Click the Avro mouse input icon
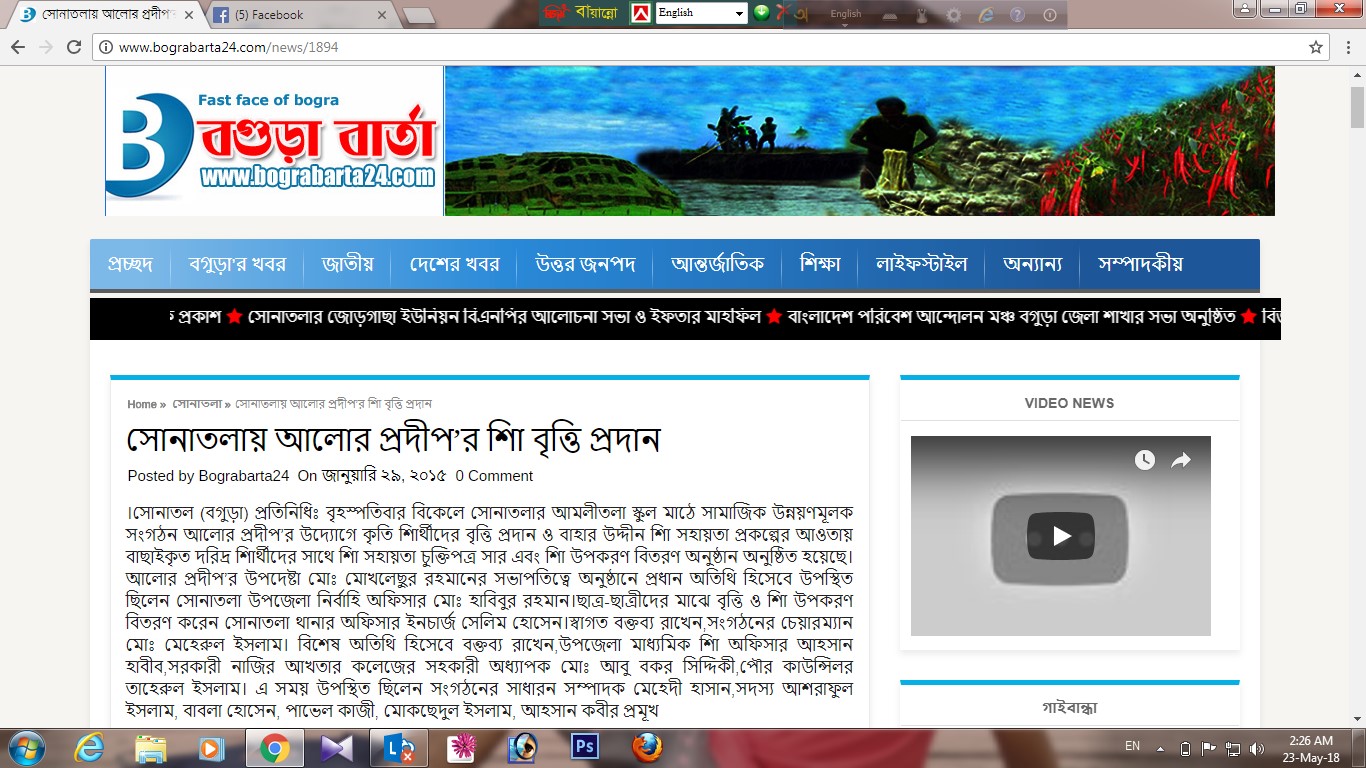The width and height of the screenshot is (1366, 768). click(x=922, y=15)
